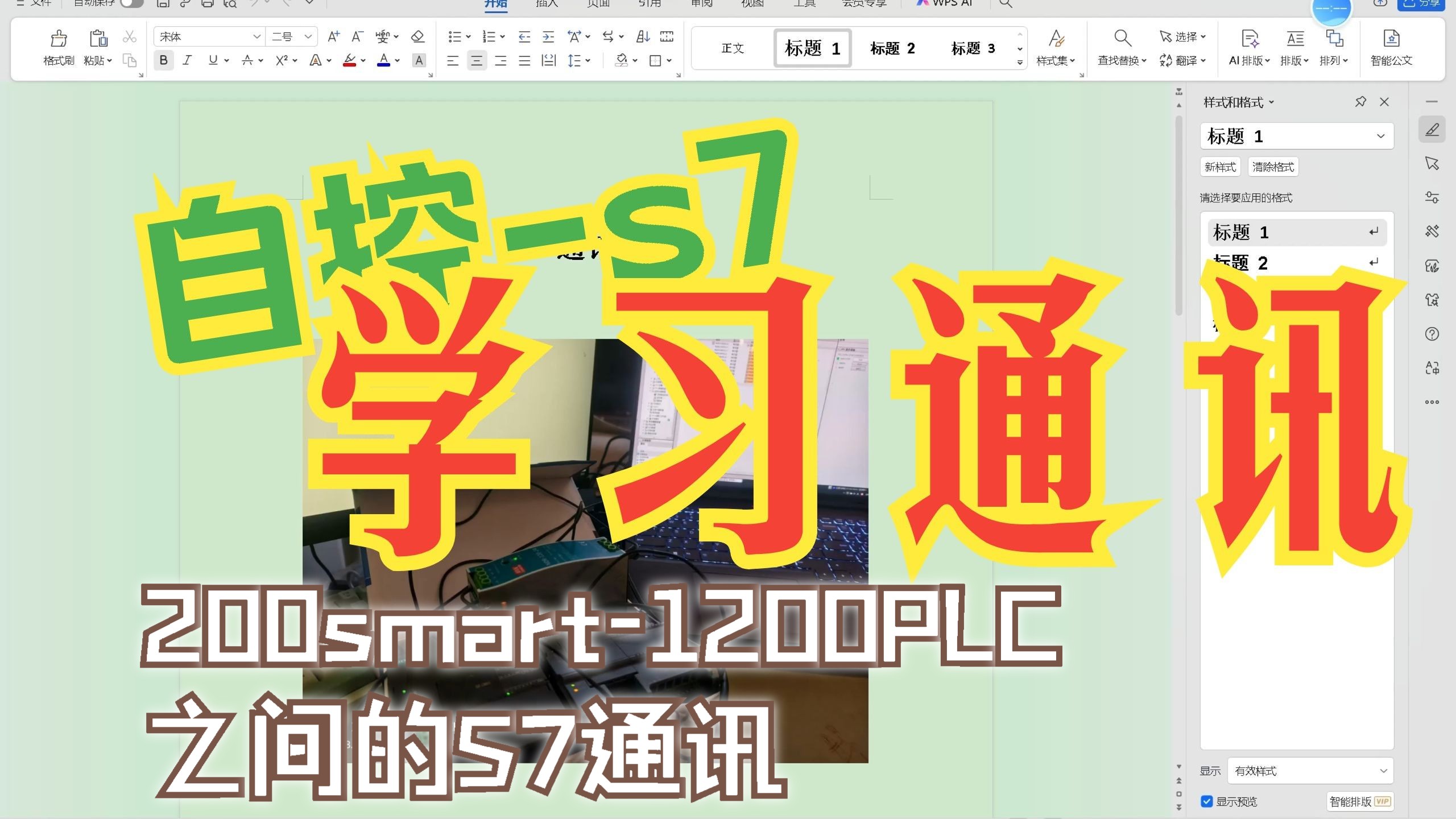Decrease font size with the A- icon

[x=357, y=37]
